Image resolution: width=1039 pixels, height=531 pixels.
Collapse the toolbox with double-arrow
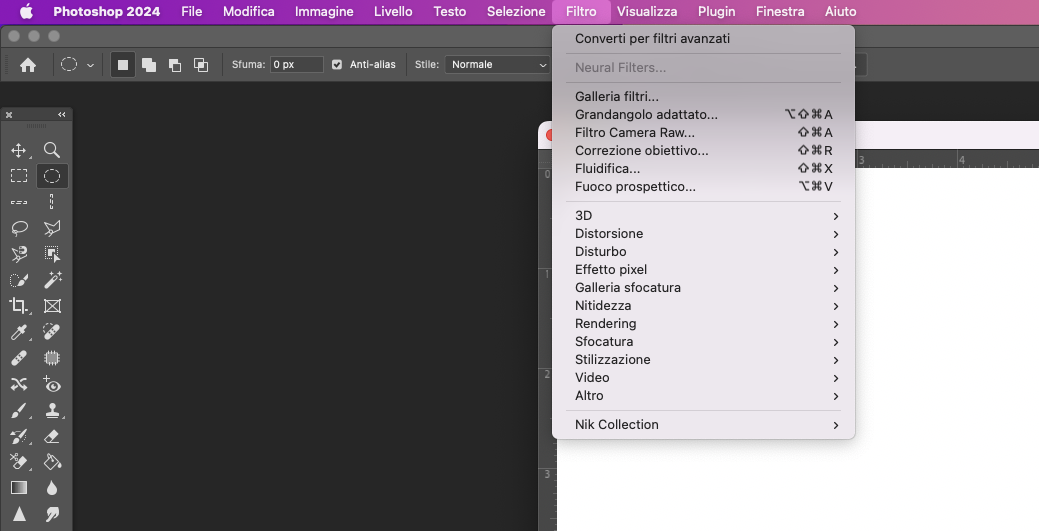coord(62,115)
